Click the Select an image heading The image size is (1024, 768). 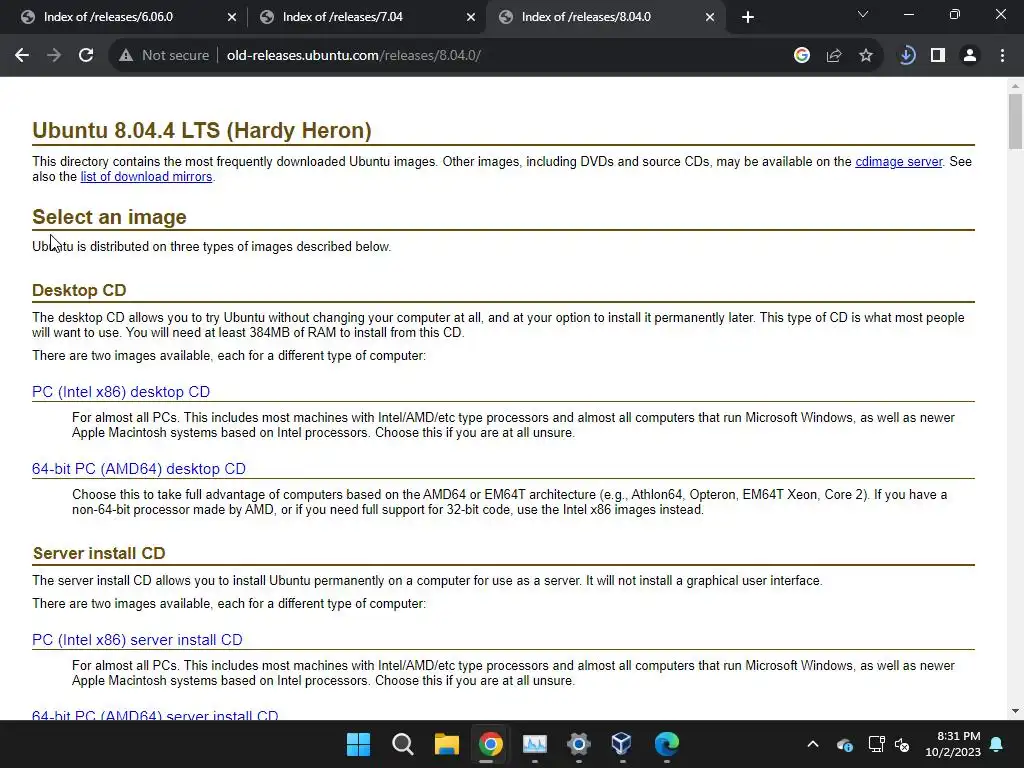click(109, 217)
